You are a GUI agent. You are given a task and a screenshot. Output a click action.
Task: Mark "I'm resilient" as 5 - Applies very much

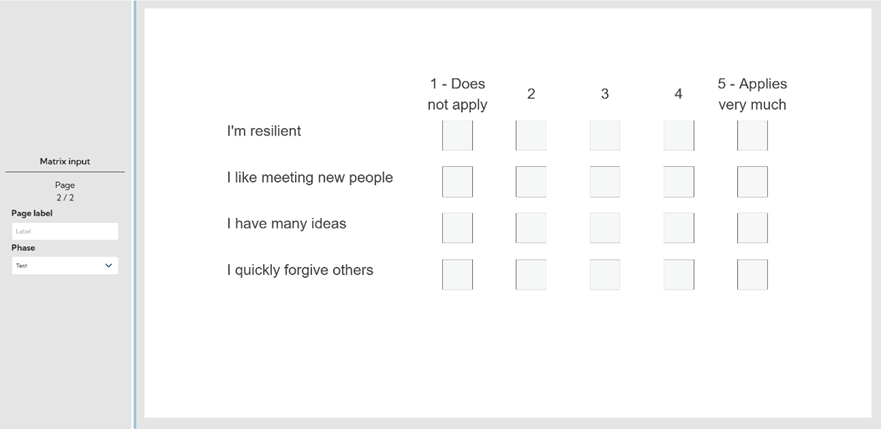click(x=752, y=135)
